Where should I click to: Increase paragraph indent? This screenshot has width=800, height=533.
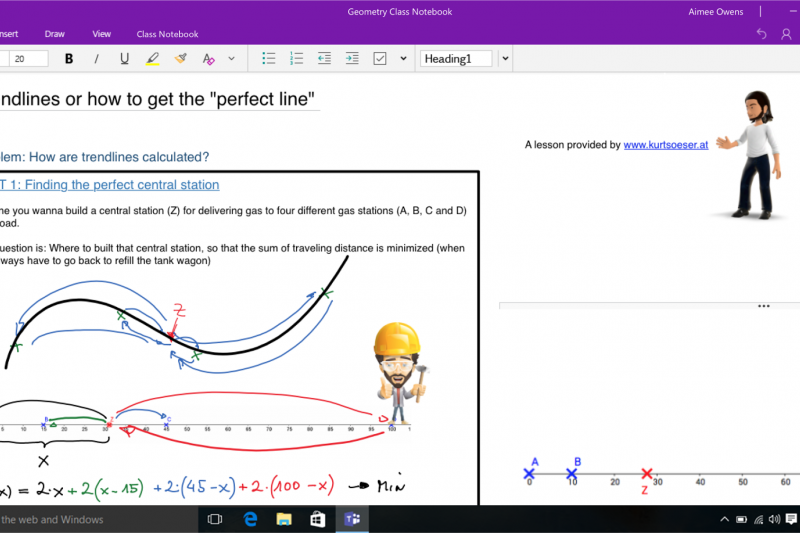352,58
